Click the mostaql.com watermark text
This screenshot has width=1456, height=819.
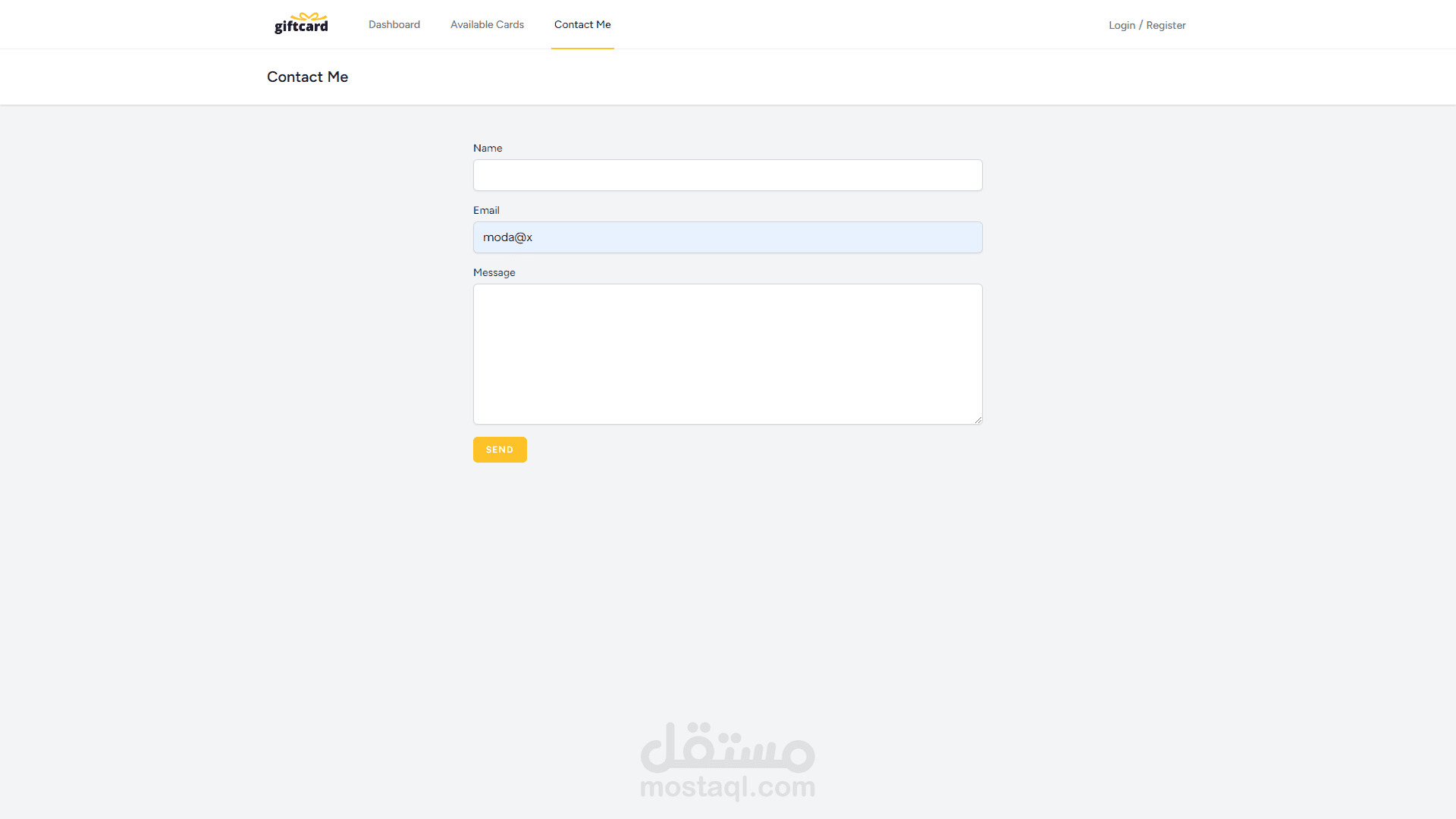[727, 787]
